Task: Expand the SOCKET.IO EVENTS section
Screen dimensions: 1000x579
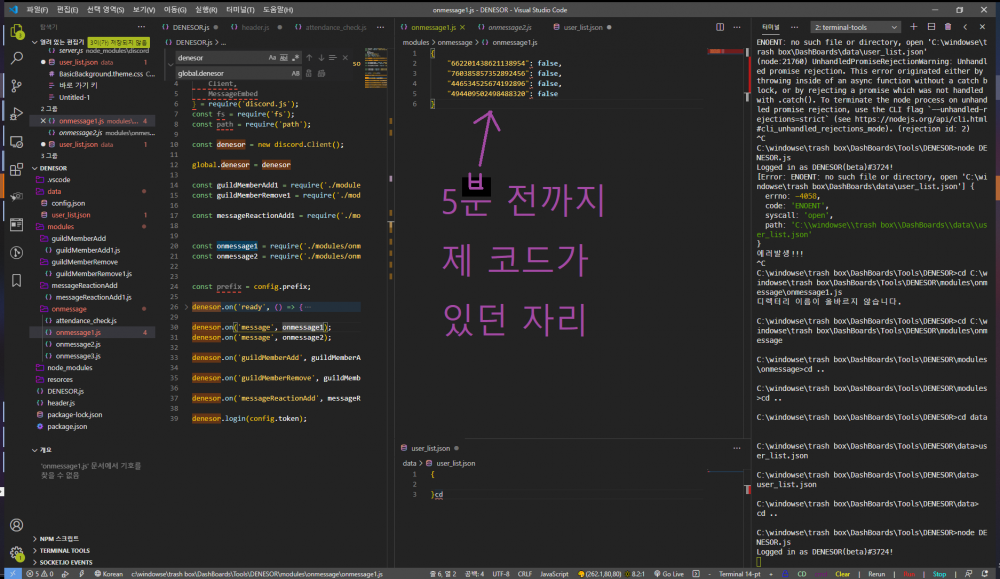Action: point(34,562)
